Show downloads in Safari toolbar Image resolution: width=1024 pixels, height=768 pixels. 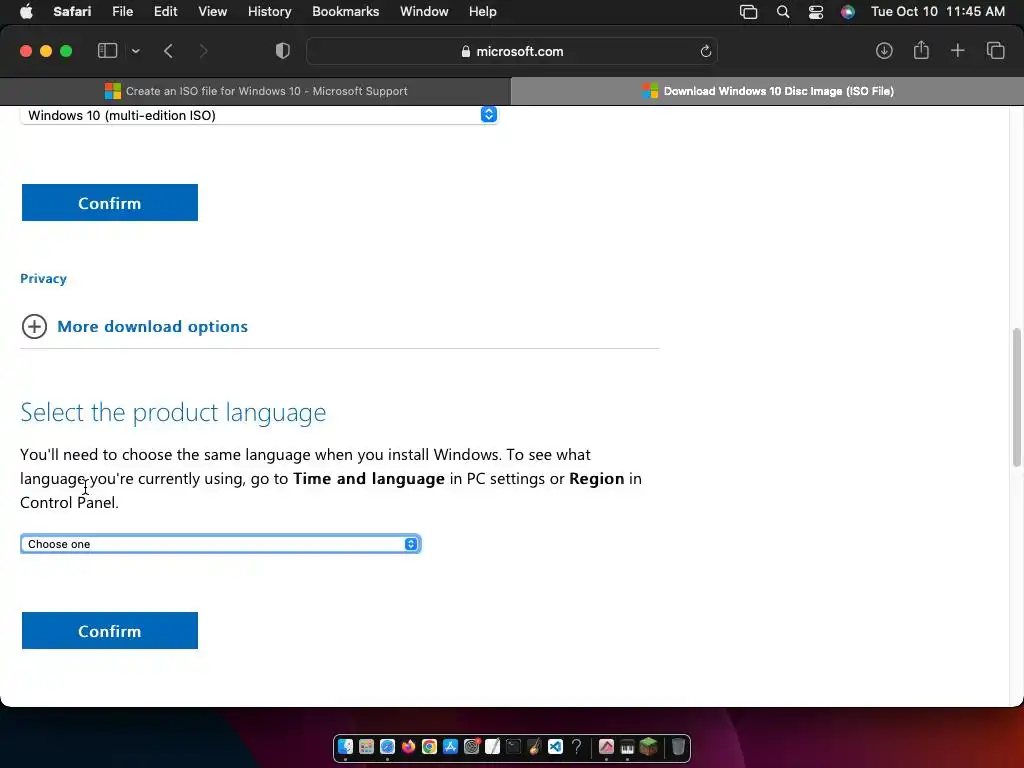(884, 51)
